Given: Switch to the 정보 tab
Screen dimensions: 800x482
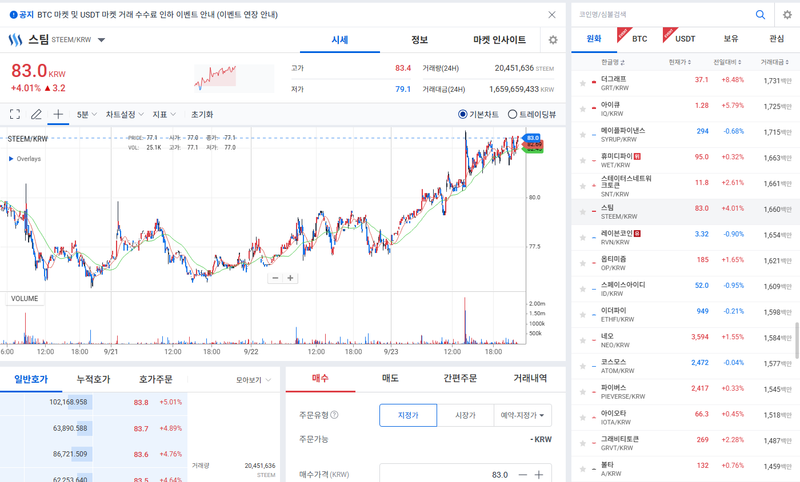Looking at the screenshot, I should pos(419,40).
